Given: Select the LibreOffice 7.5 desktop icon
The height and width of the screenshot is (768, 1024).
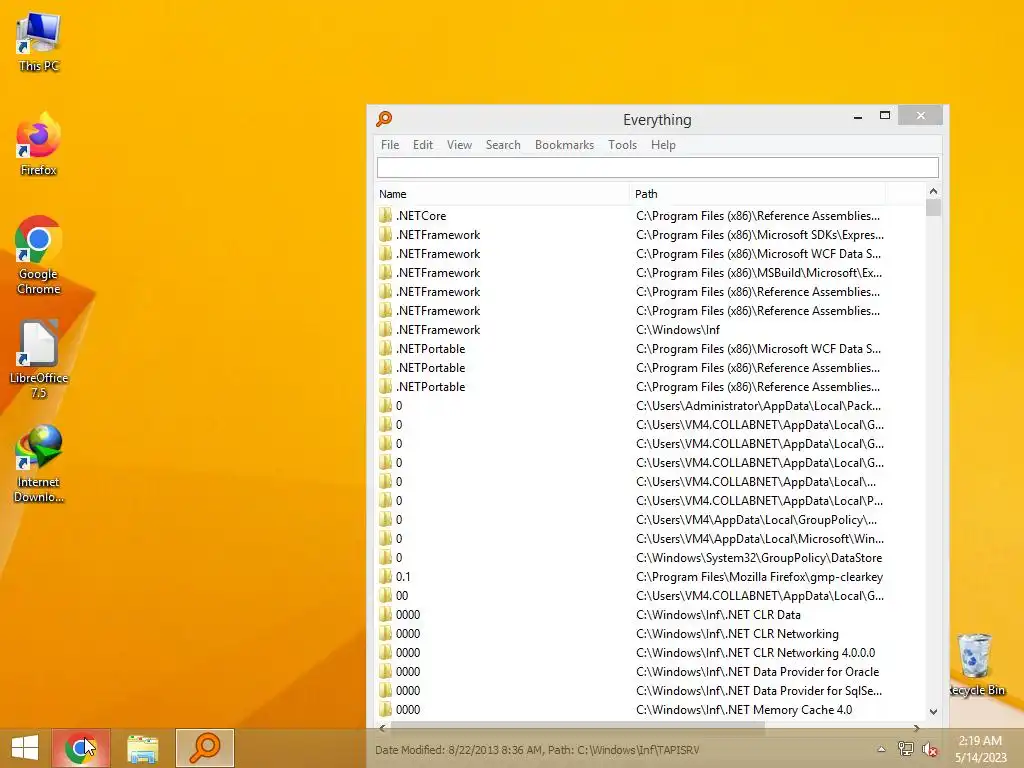Looking at the screenshot, I should tap(39, 359).
